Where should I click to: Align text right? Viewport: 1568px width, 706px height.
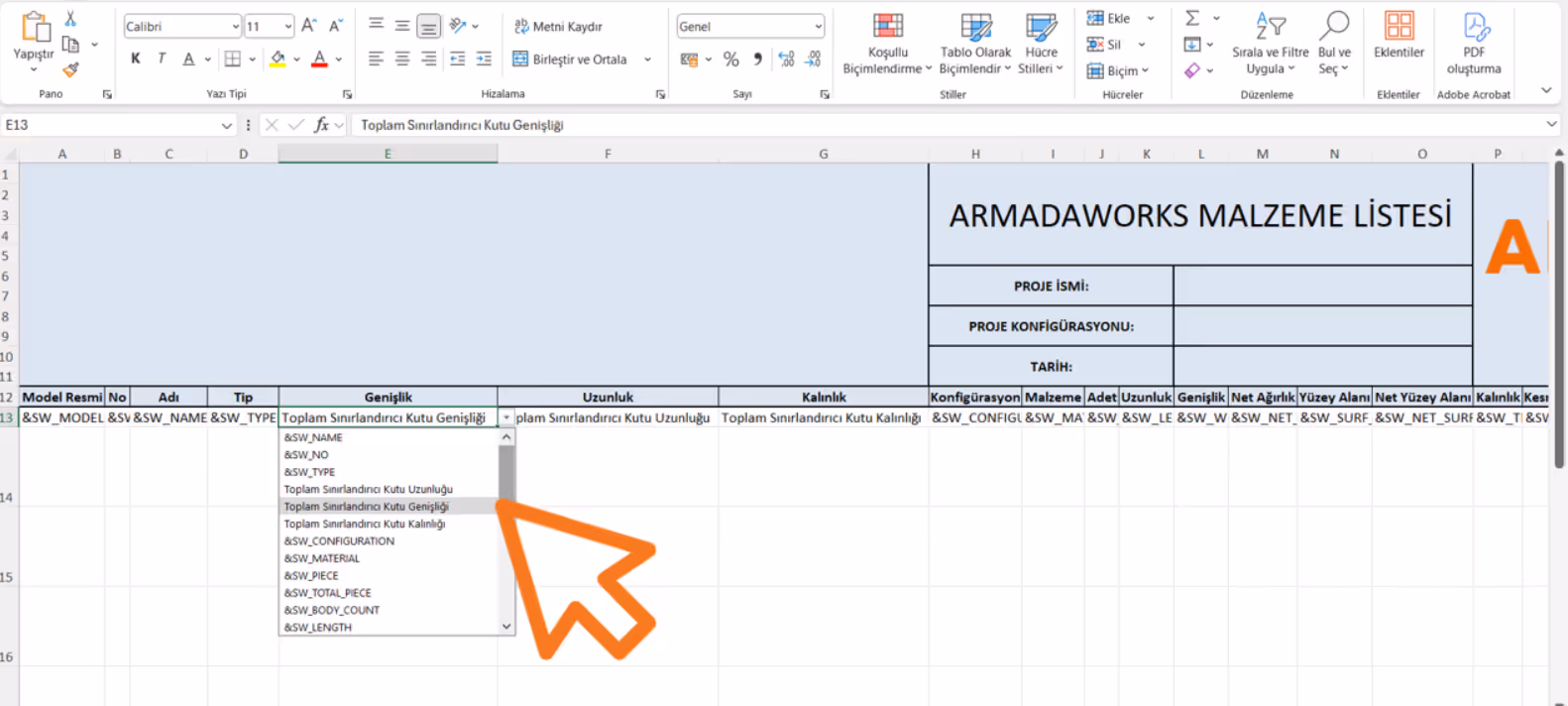click(428, 59)
